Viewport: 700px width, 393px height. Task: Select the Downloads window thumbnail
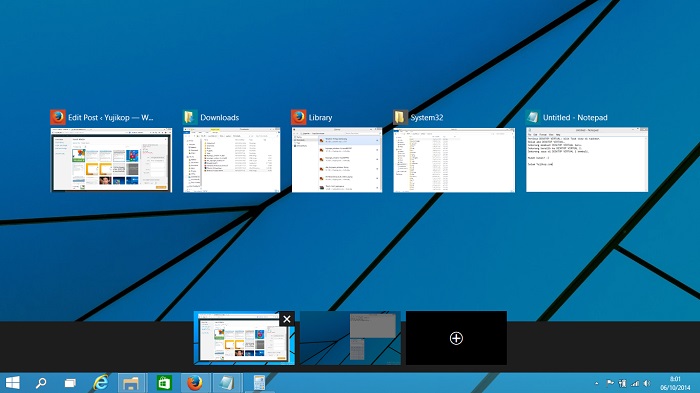coord(232,160)
